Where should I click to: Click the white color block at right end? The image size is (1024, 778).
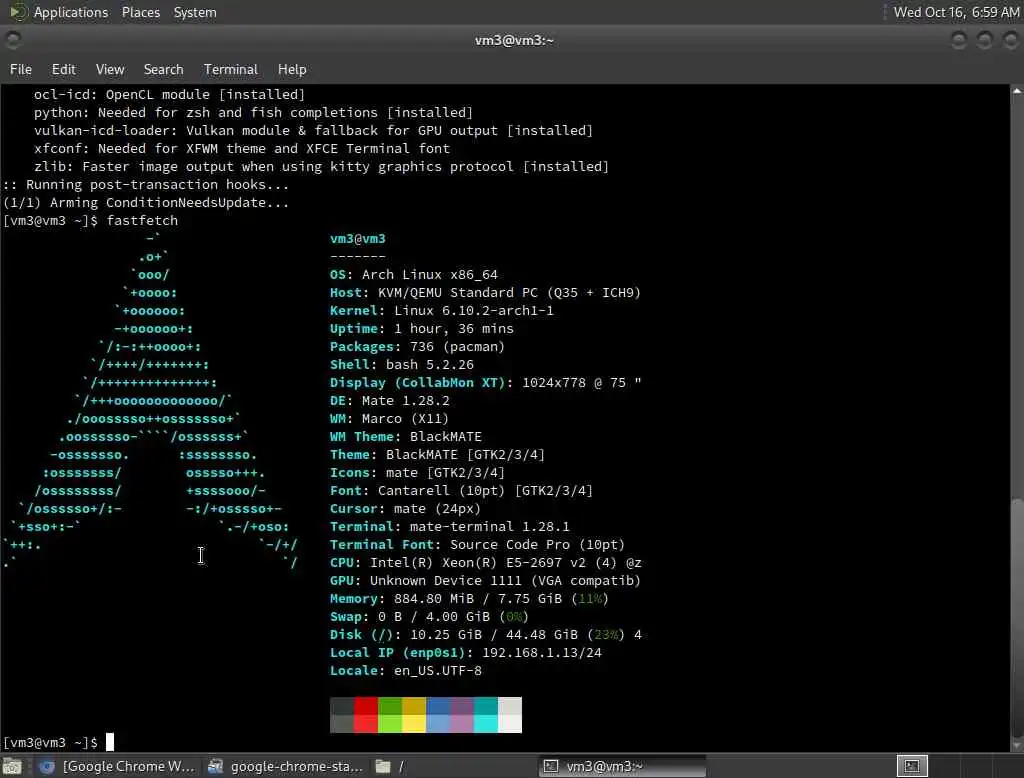[x=510, y=724]
